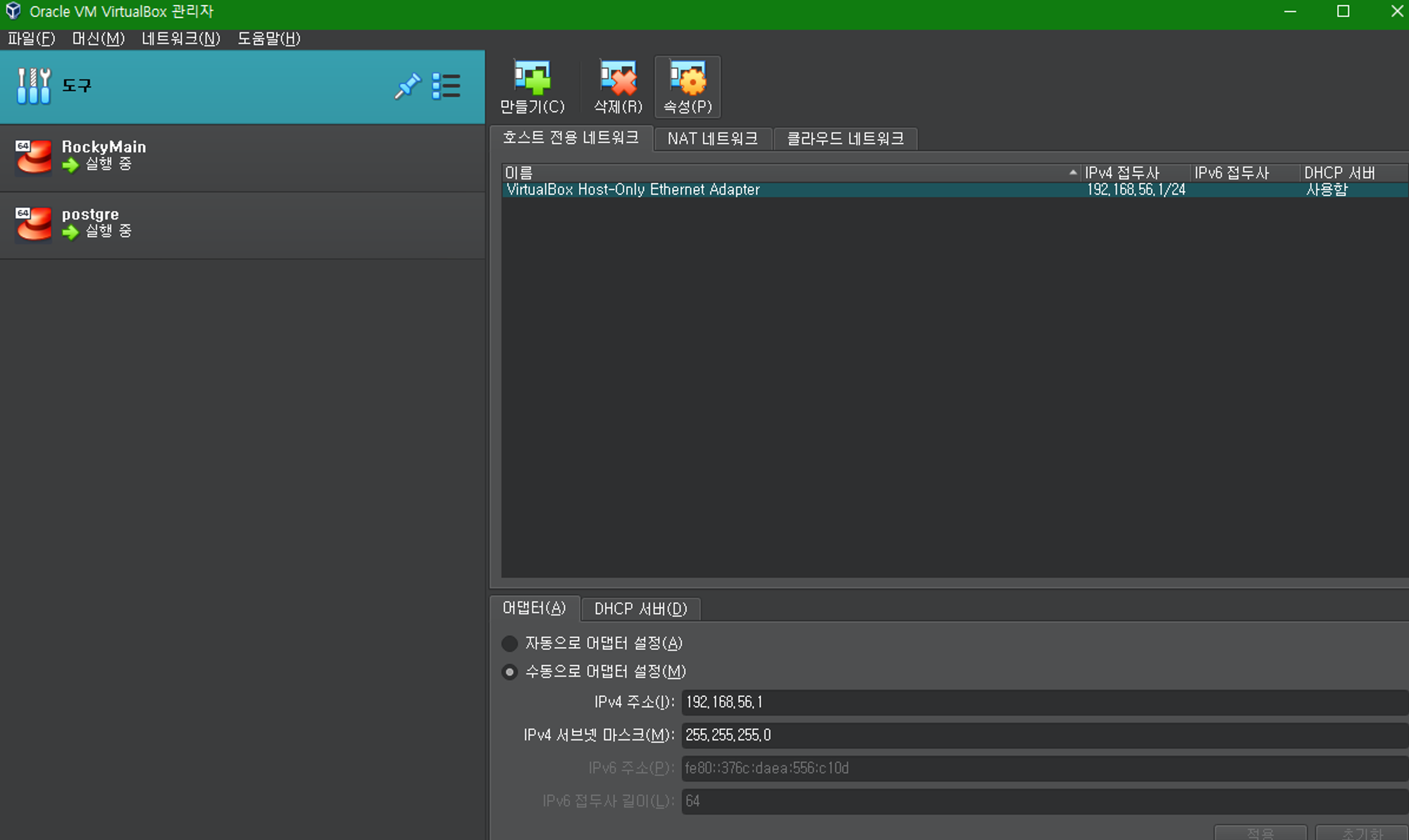Open the 파일(F) menu

click(31, 39)
